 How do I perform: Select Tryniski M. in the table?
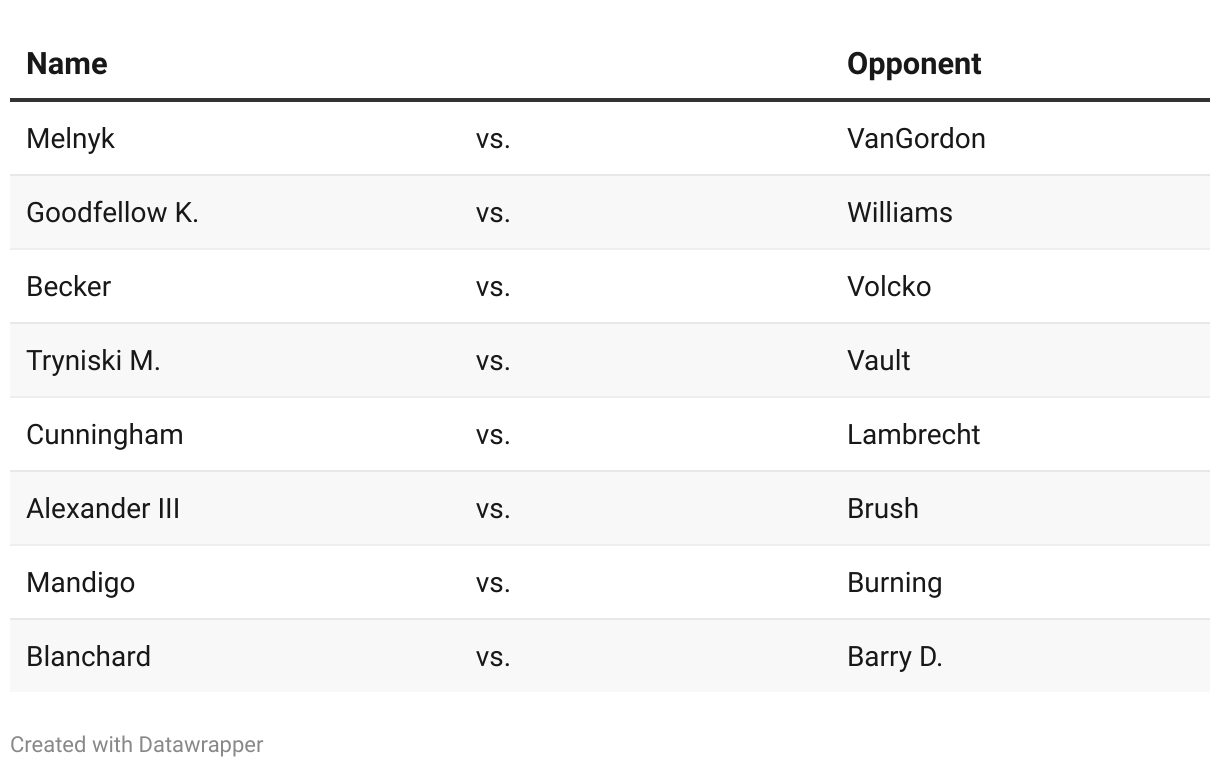pyautogui.click(x=93, y=360)
